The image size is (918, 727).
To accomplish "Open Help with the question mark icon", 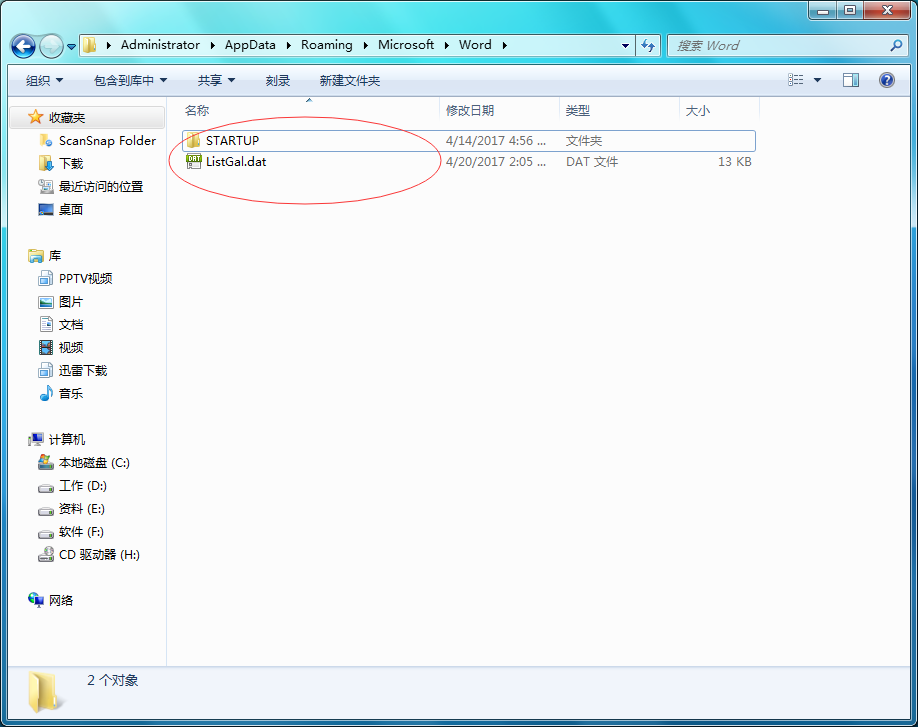I will pyautogui.click(x=886, y=80).
